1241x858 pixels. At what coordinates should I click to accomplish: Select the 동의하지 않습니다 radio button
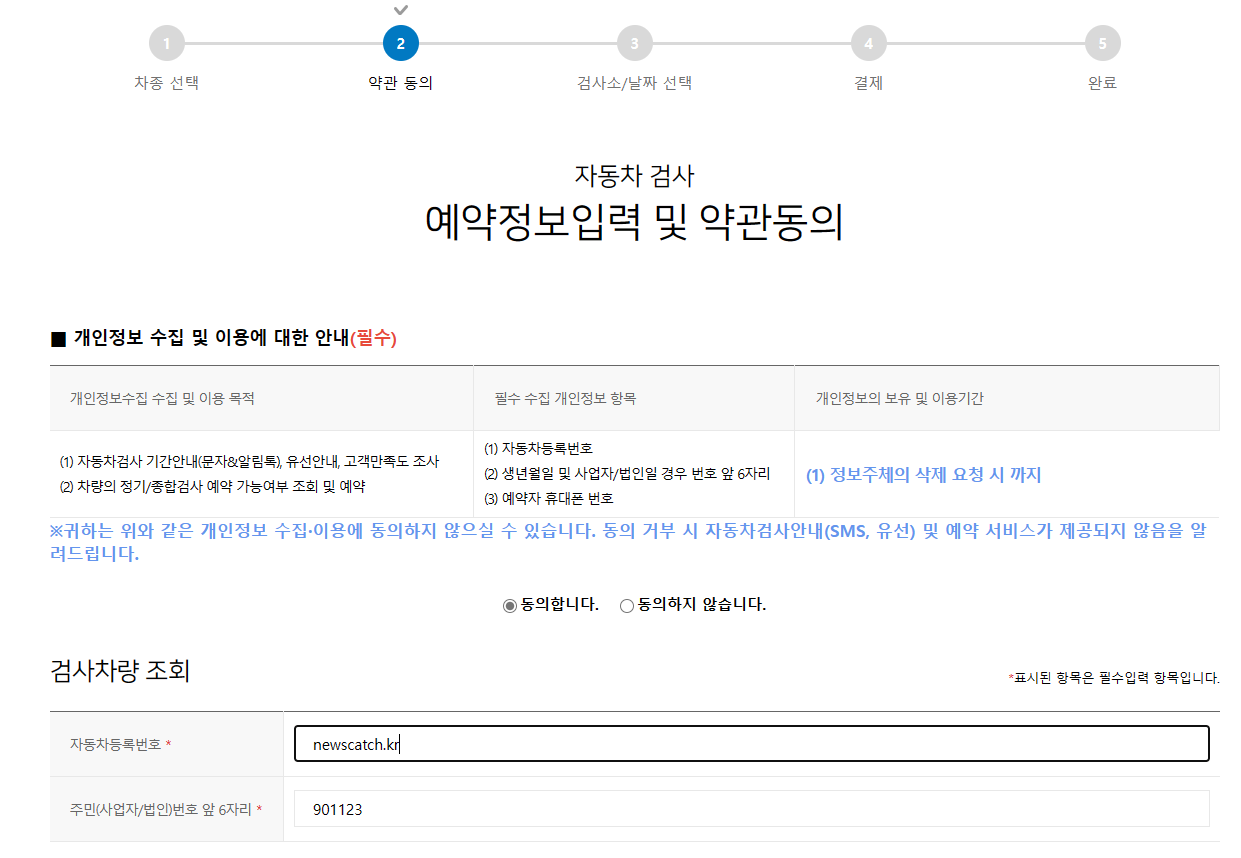tap(627, 605)
